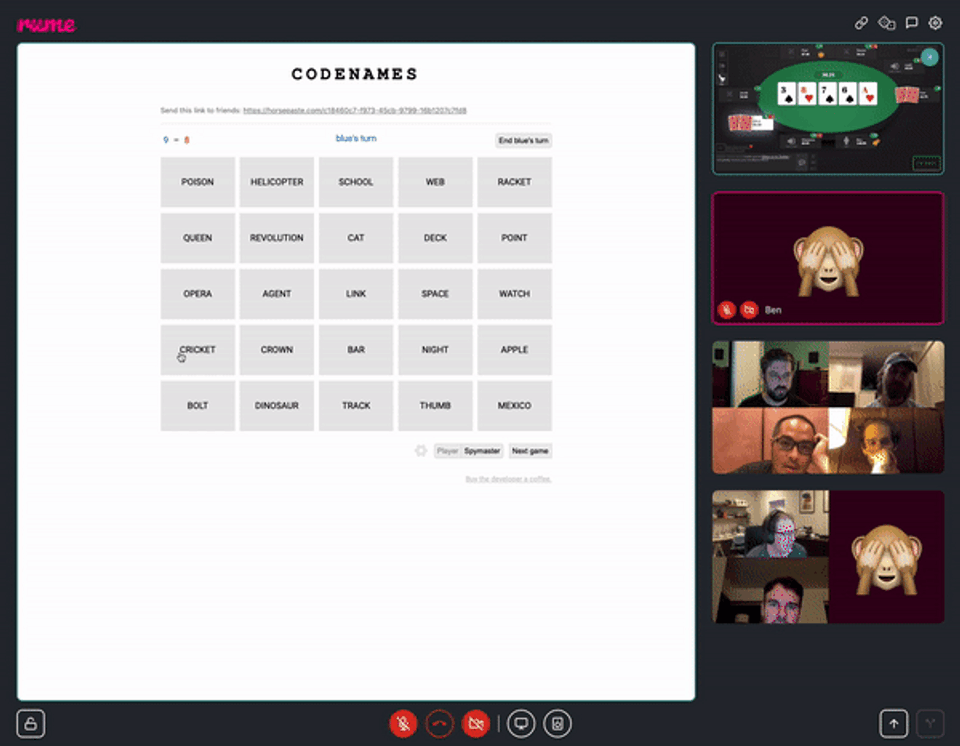960x746 pixels.
Task: Tap the APPLE card
Action: point(514,350)
